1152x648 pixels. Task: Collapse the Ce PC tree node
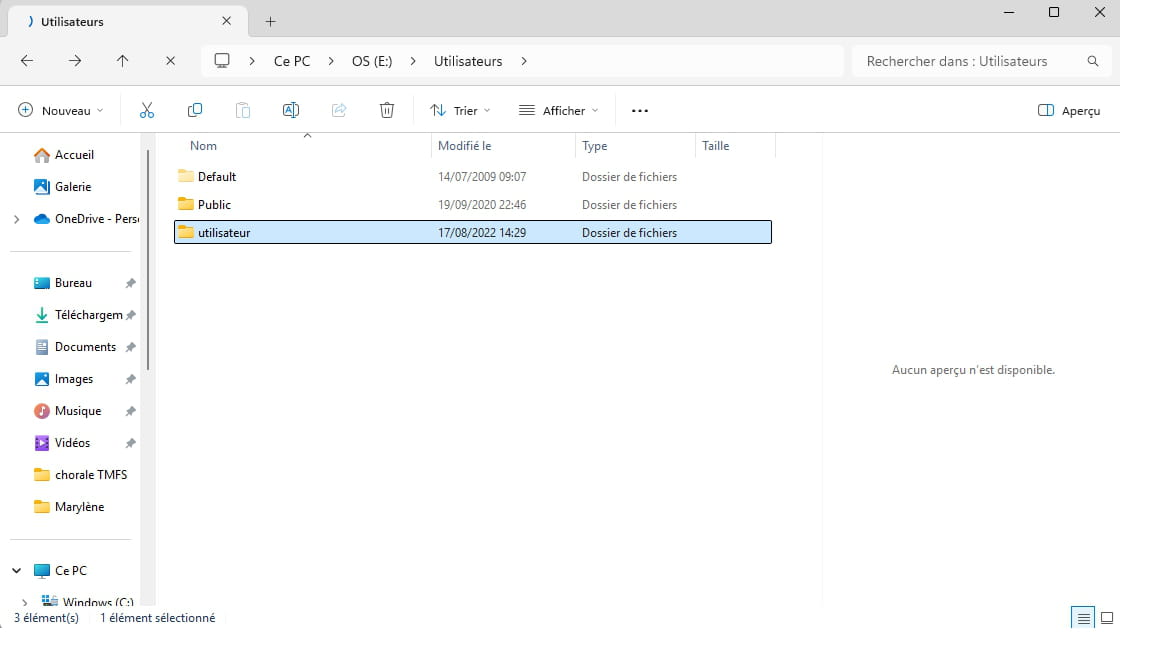[16, 571]
